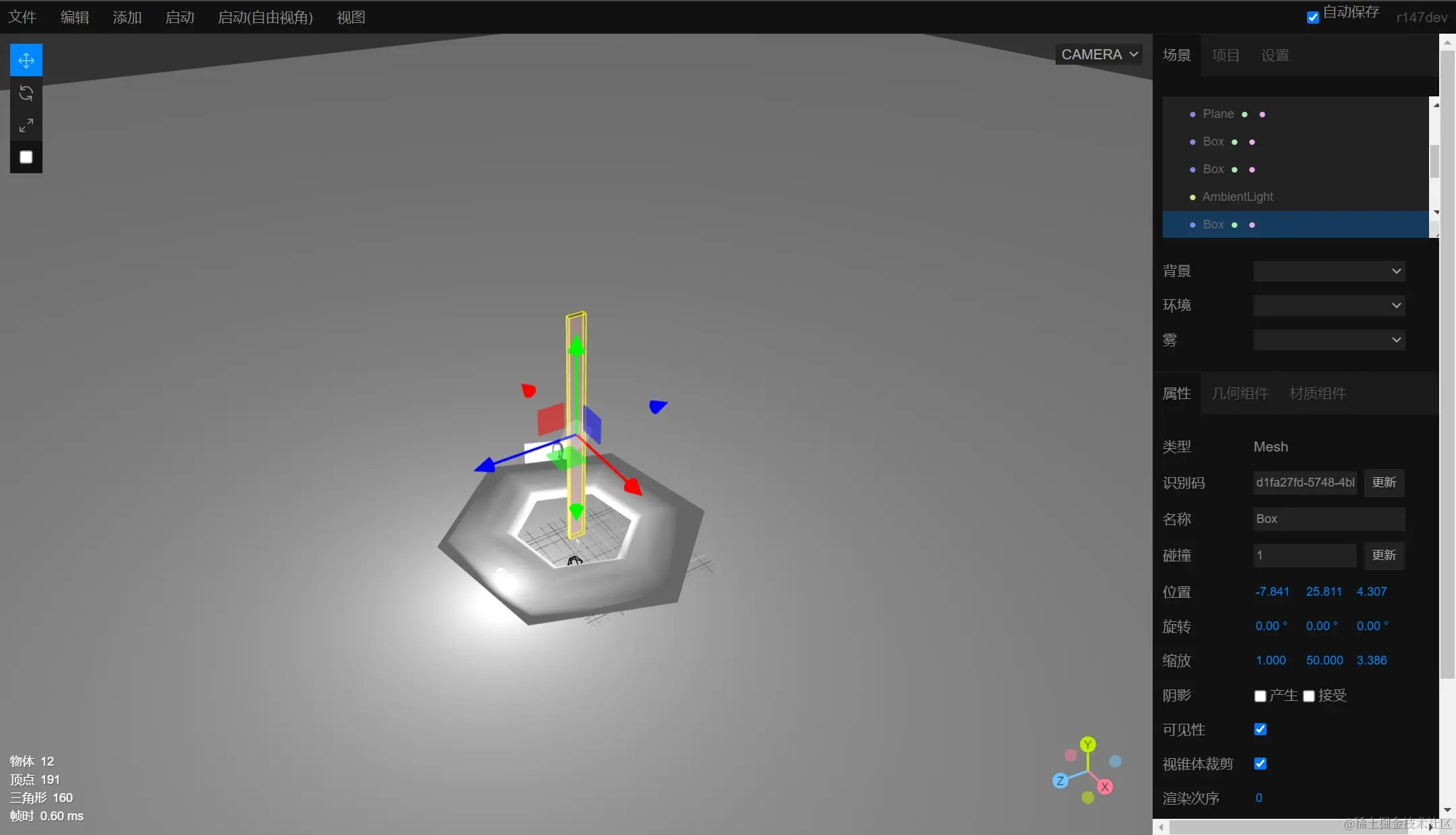
Task: Select AmbientLight in the scene outliner
Action: (1238, 197)
